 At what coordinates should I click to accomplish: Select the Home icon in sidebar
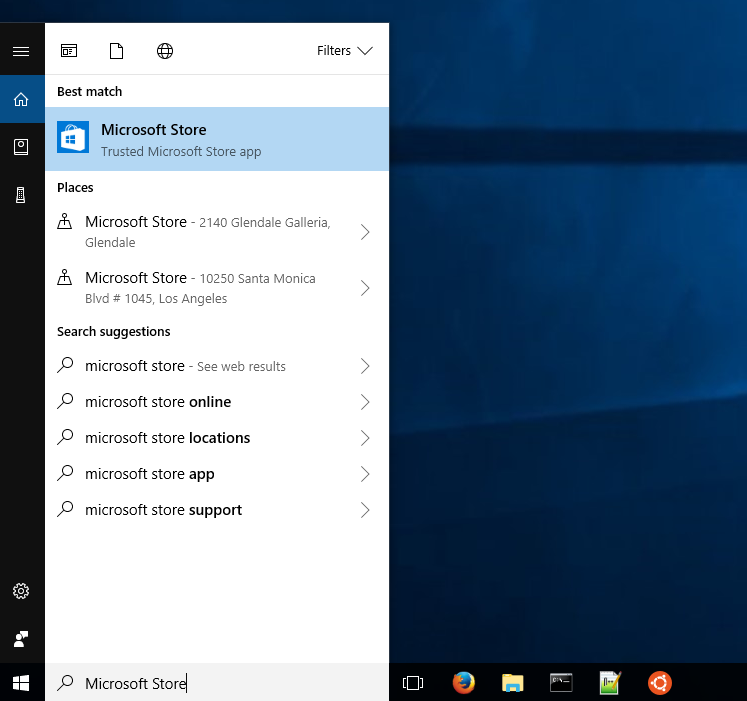[x=21, y=99]
